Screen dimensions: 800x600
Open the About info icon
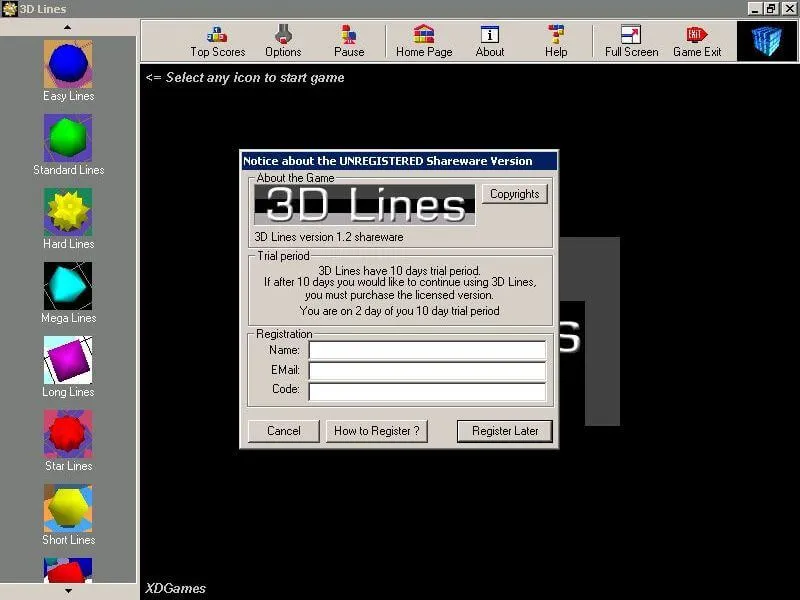coord(490,41)
